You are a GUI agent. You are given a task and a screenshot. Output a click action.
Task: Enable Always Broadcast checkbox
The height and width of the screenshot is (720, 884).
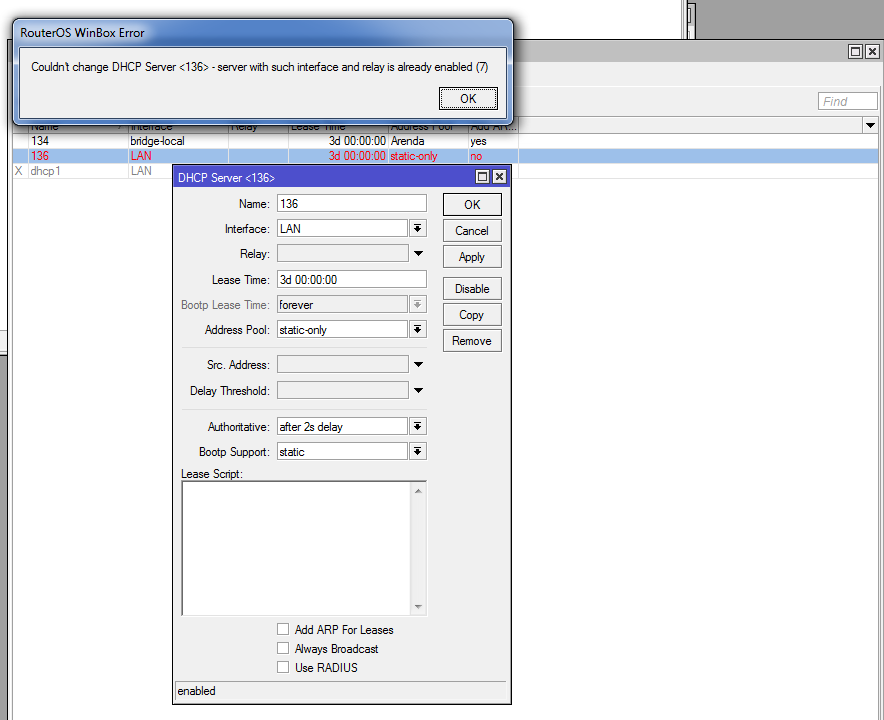coord(283,648)
